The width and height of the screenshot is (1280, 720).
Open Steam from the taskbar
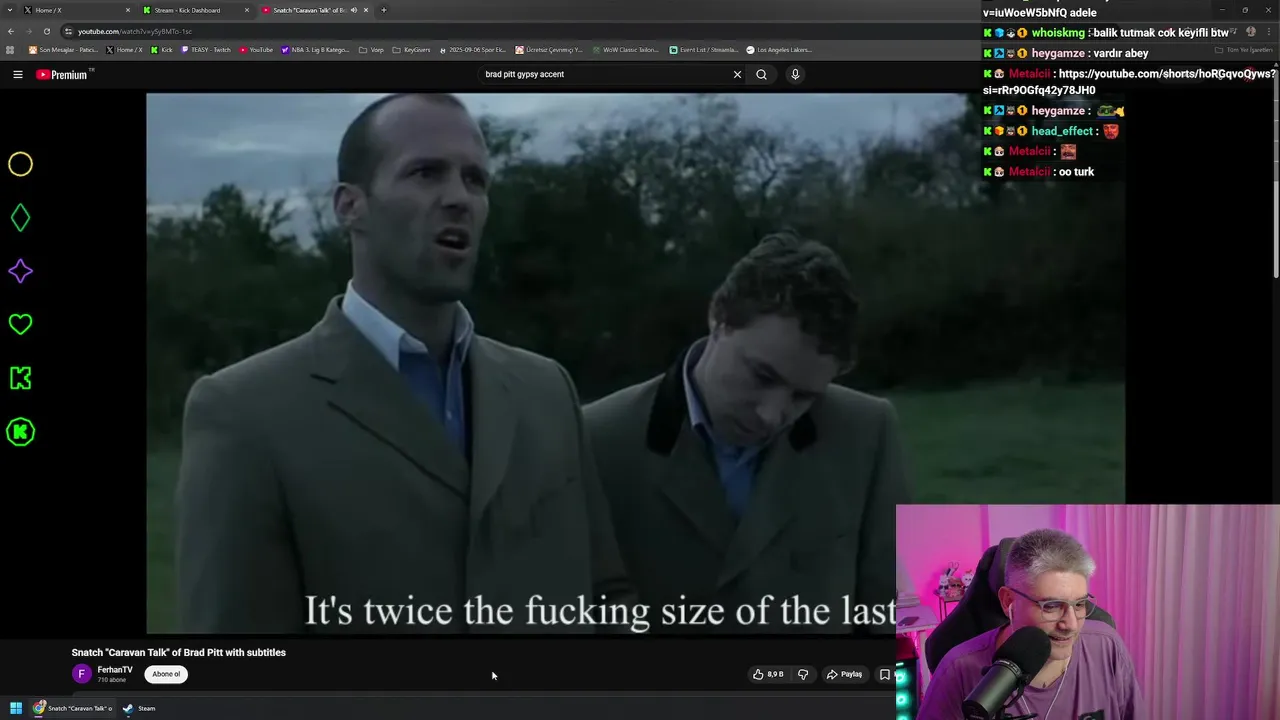(x=139, y=708)
